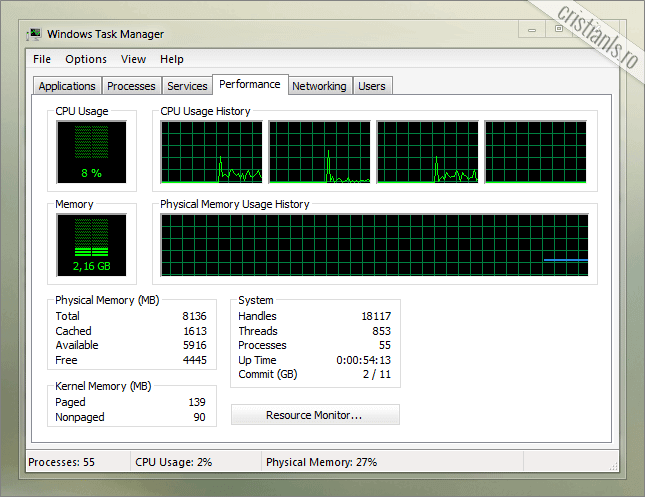Screen dimensions: 645x497
Task: Click the first CPU Usage History graph
Action: click(211, 152)
